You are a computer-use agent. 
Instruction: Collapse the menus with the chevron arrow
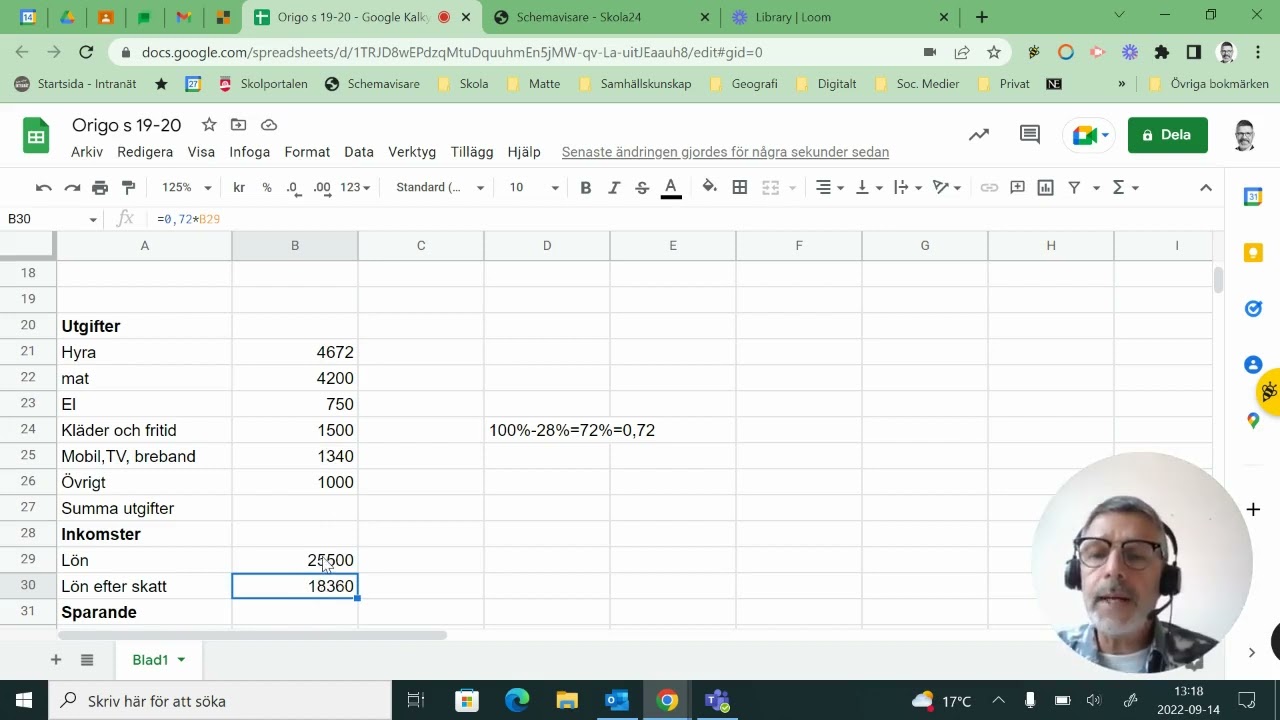(1206, 187)
